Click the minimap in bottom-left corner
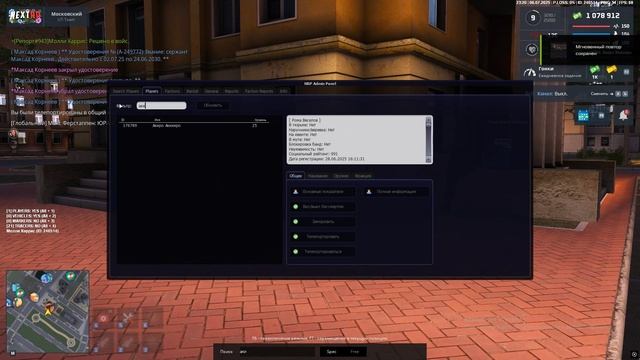640x360 pixels. (48, 311)
